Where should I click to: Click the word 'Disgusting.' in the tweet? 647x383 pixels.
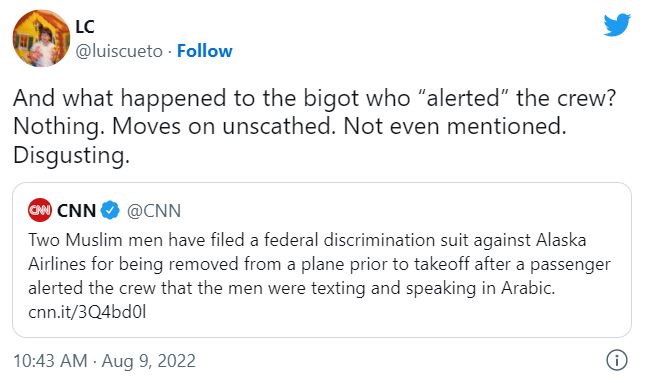[71, 156]
